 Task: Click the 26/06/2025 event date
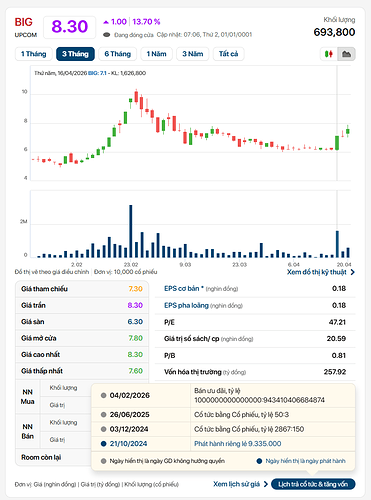point(130,415)
